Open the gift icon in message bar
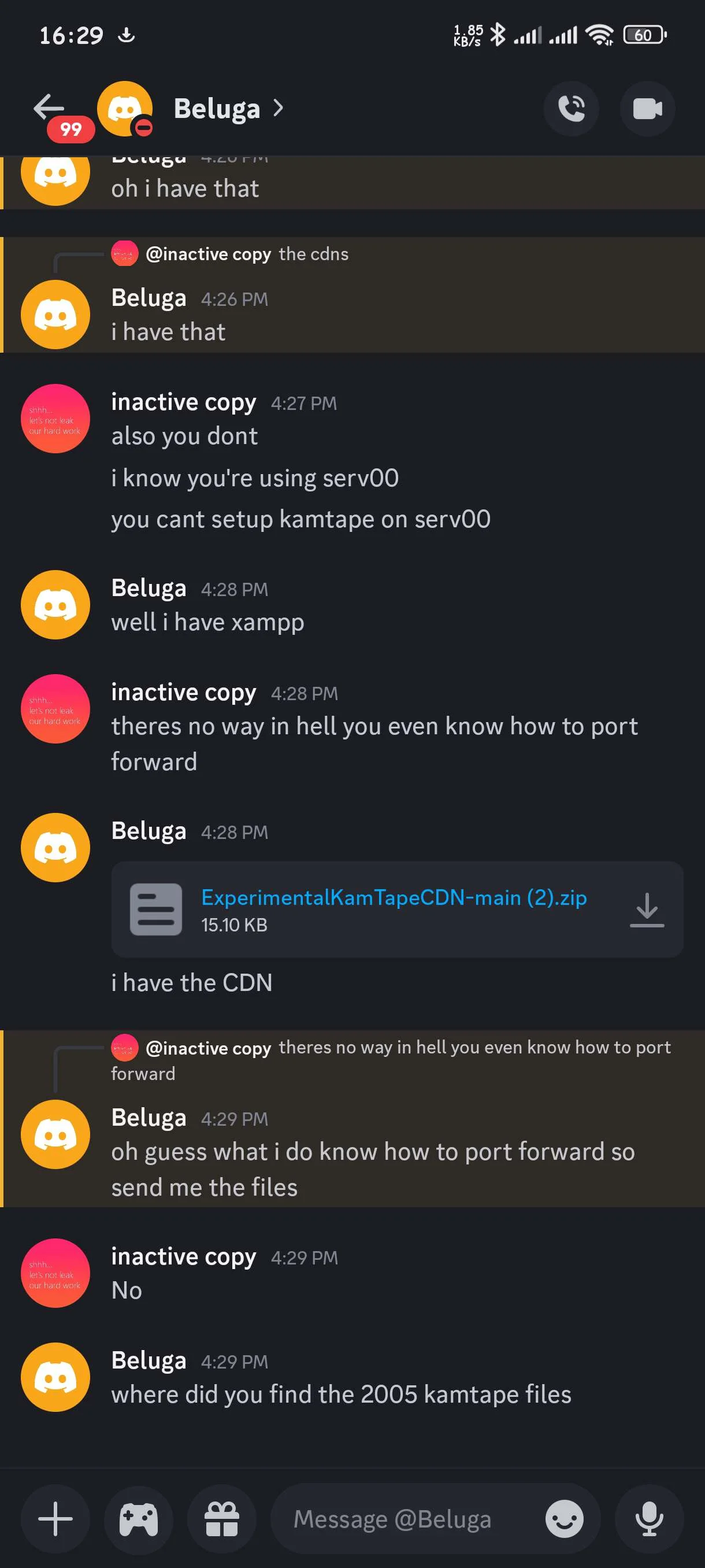The image size is (705, 1568). coord(222,1519)
